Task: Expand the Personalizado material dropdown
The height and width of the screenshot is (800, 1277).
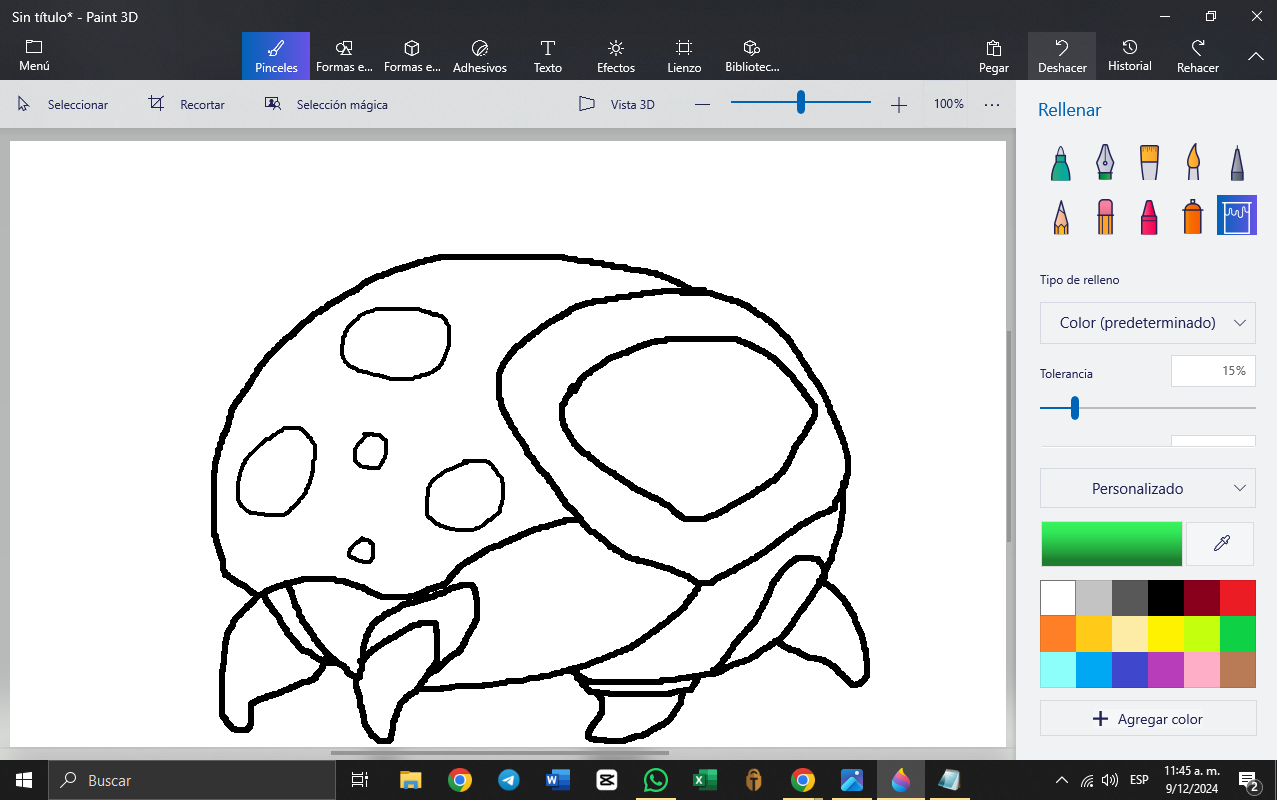Action: tap(1148, 488)
